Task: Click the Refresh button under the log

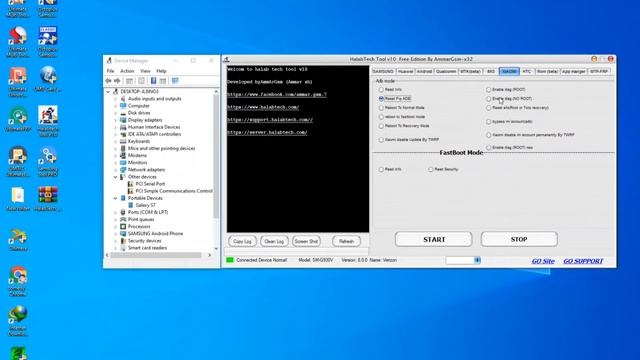Action: (x=346, y=242)
